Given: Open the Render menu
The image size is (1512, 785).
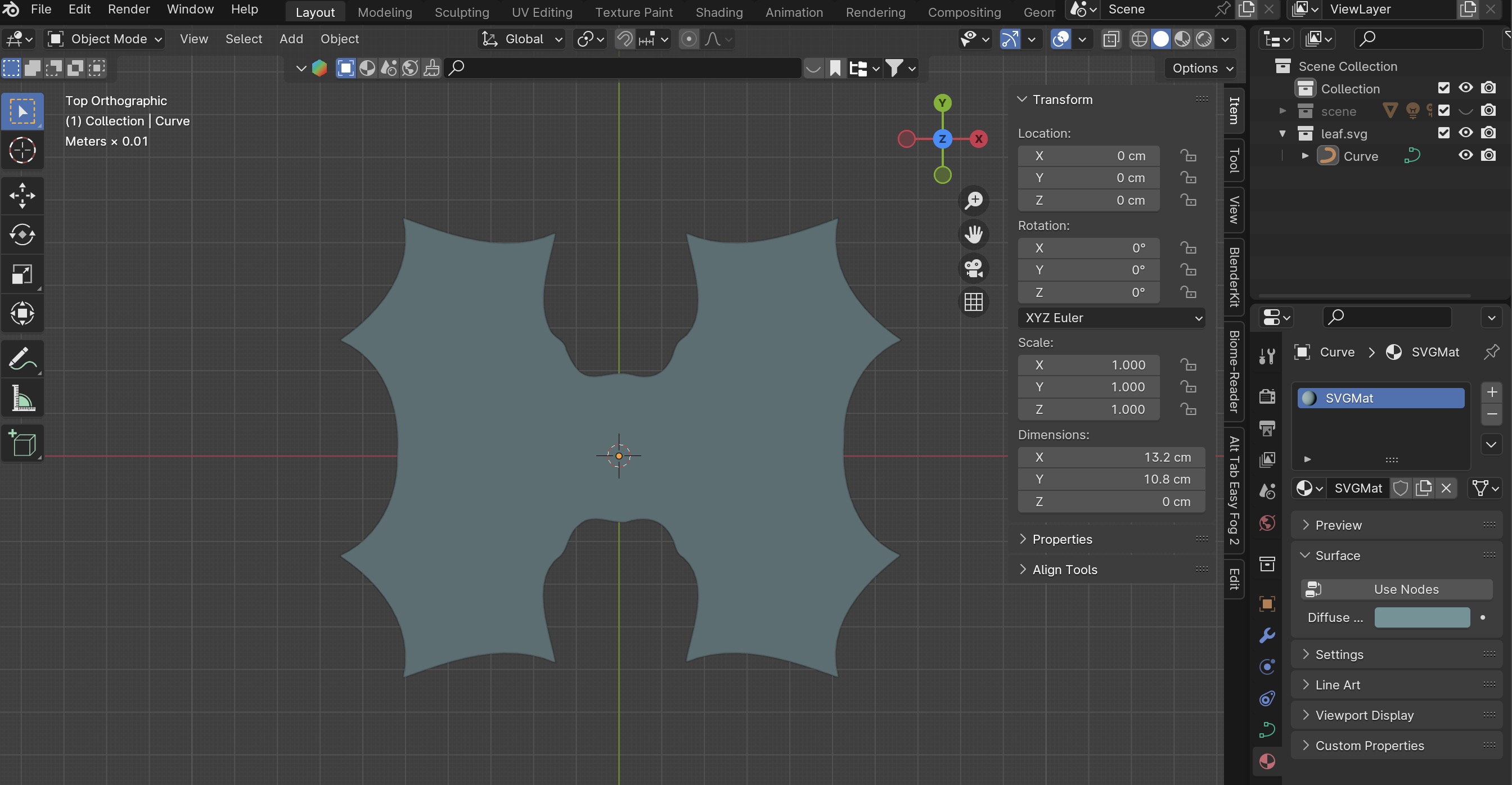Looking at the screenshot, I should (129, 10).
